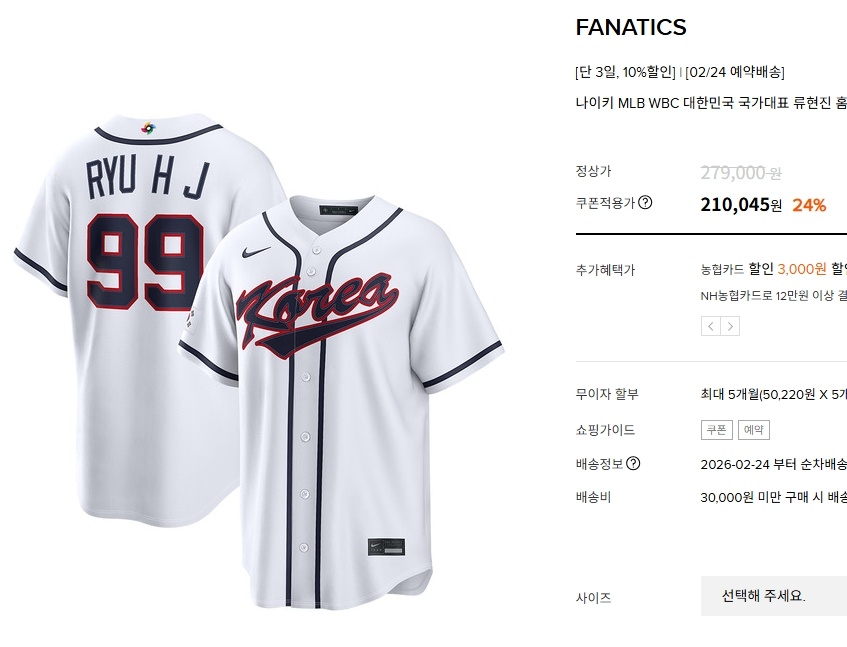Screen dimensions: 847x647
Task: Go to next card benefit arrow
Action: click(x=730, y=326)
